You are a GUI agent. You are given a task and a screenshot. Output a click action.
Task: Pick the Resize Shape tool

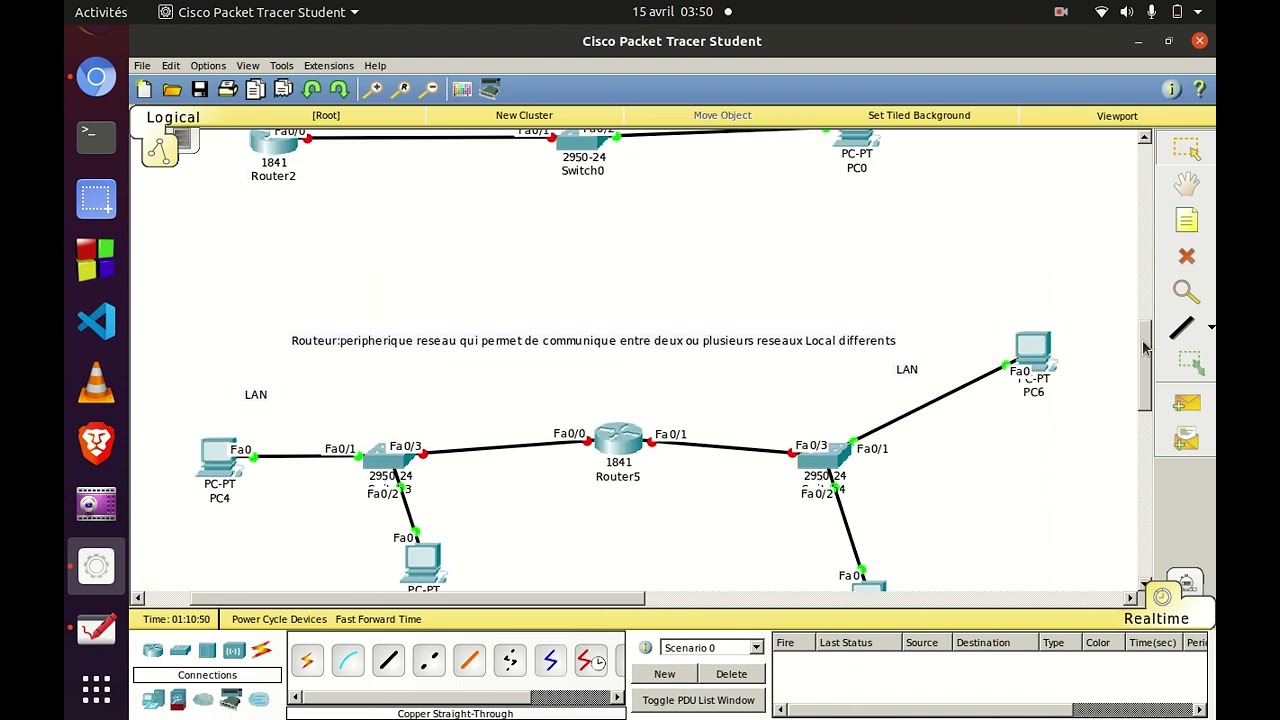pyautogui.click(x=1190, y=363)
